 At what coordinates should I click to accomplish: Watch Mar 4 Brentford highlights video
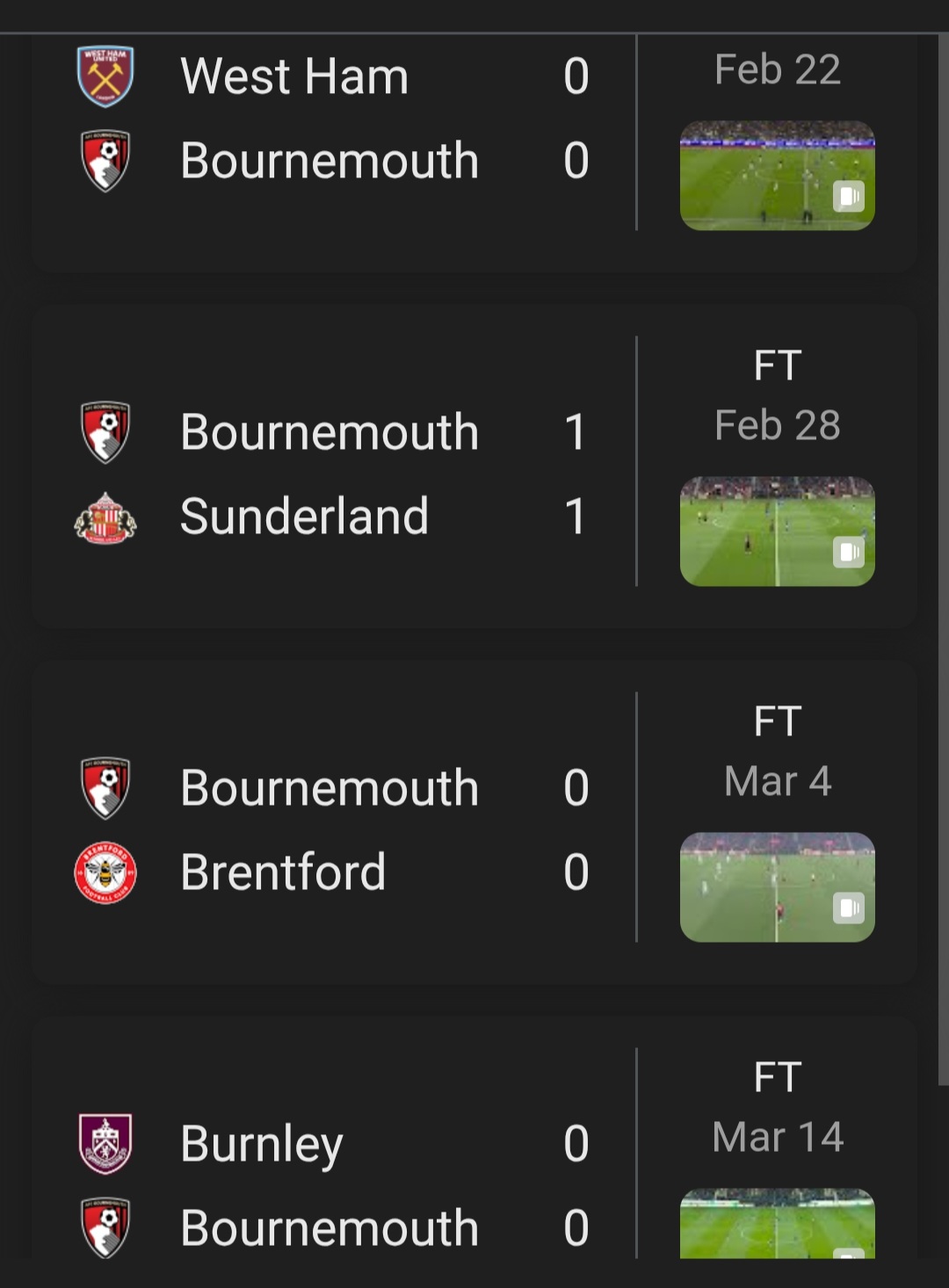tap(777, 887)
